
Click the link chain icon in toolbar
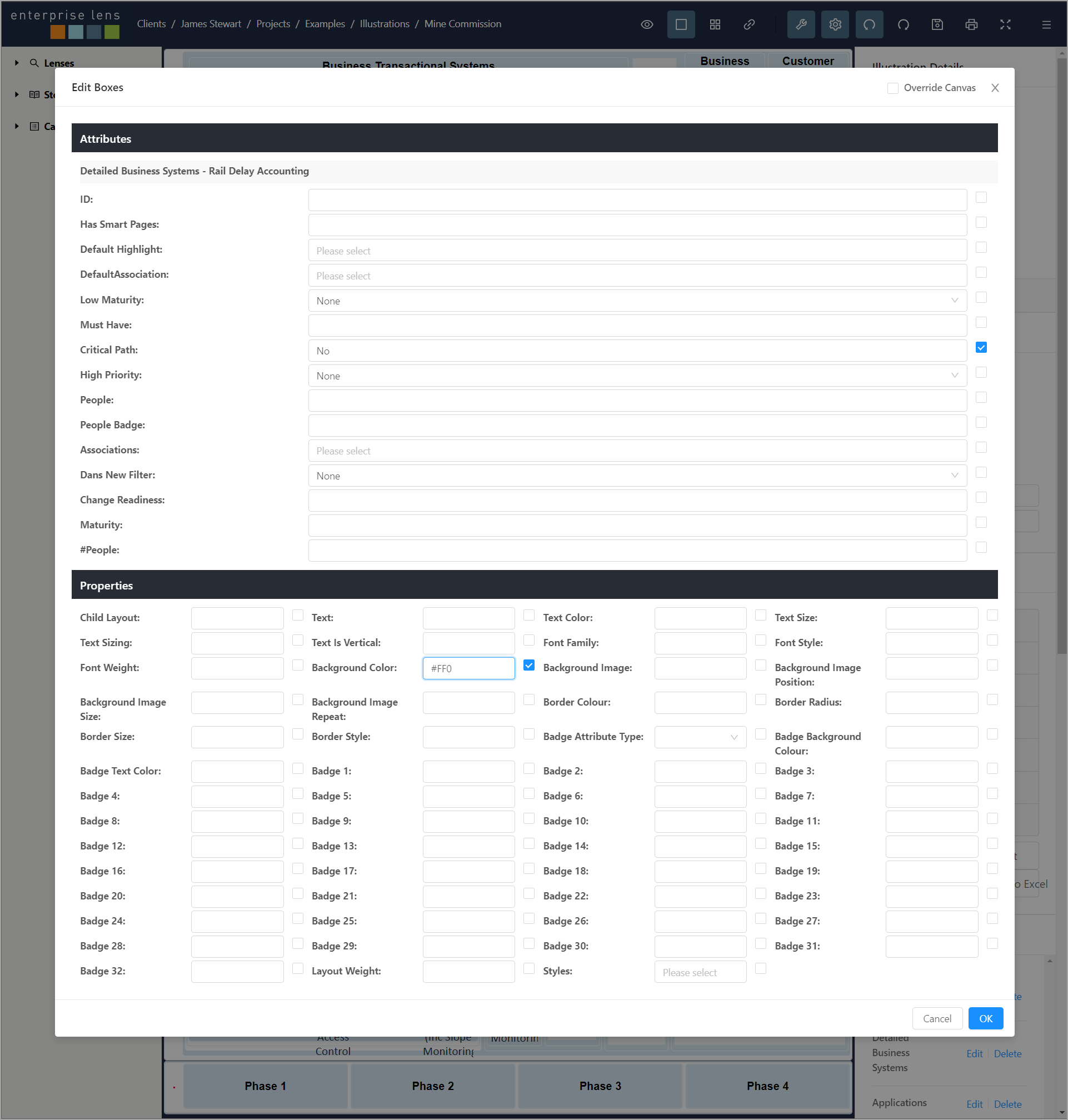coord(749,24)
